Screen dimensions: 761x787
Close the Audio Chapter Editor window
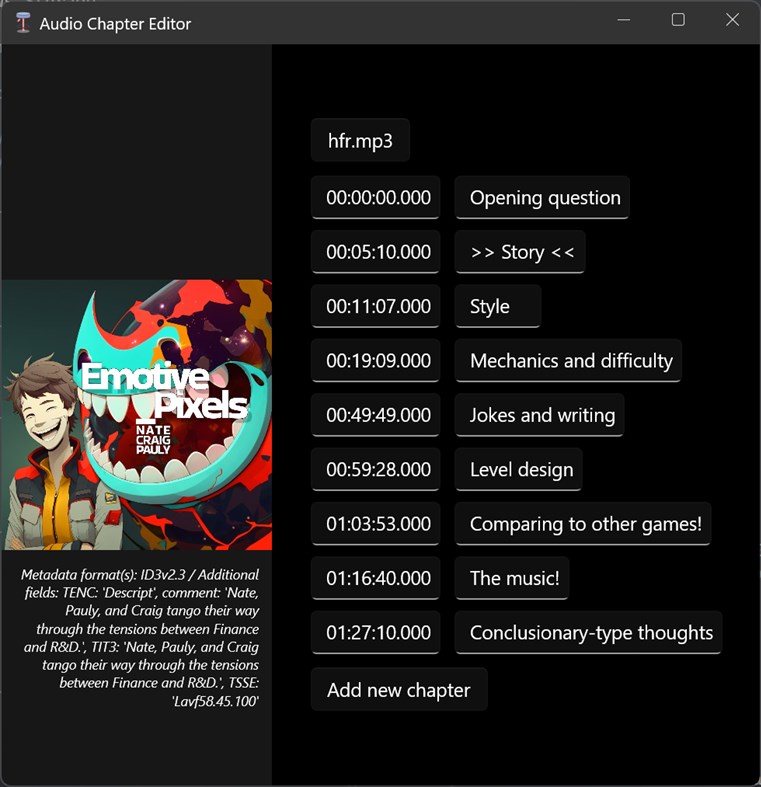click(x=732, y=20)
